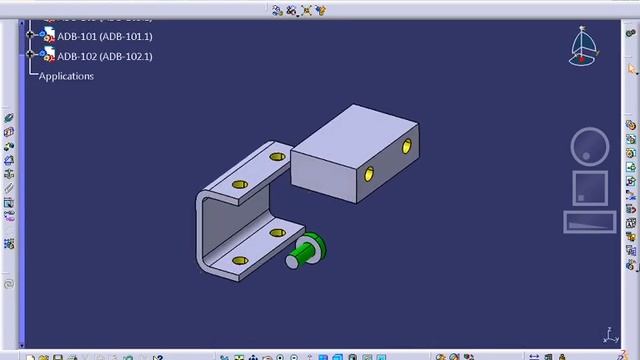This screenshot has width=640, height=360.
Task: Select the Contact Constraint tool
Action: pos(9,132)
